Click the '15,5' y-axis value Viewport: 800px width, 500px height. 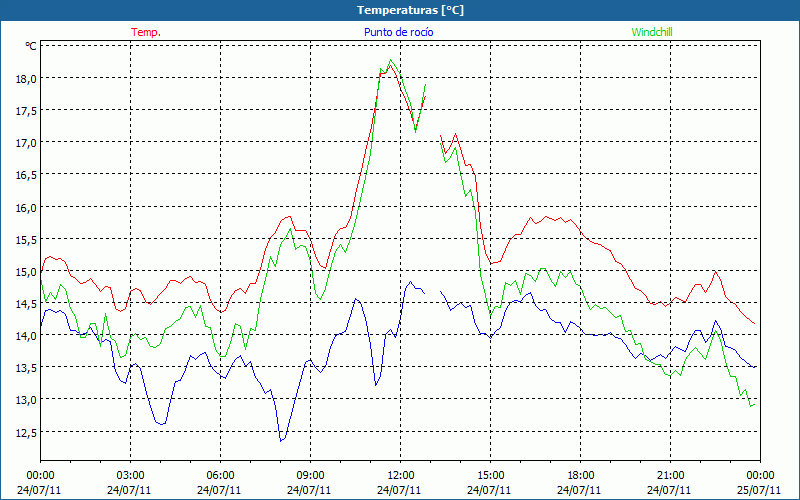click(x=27, y=239)
